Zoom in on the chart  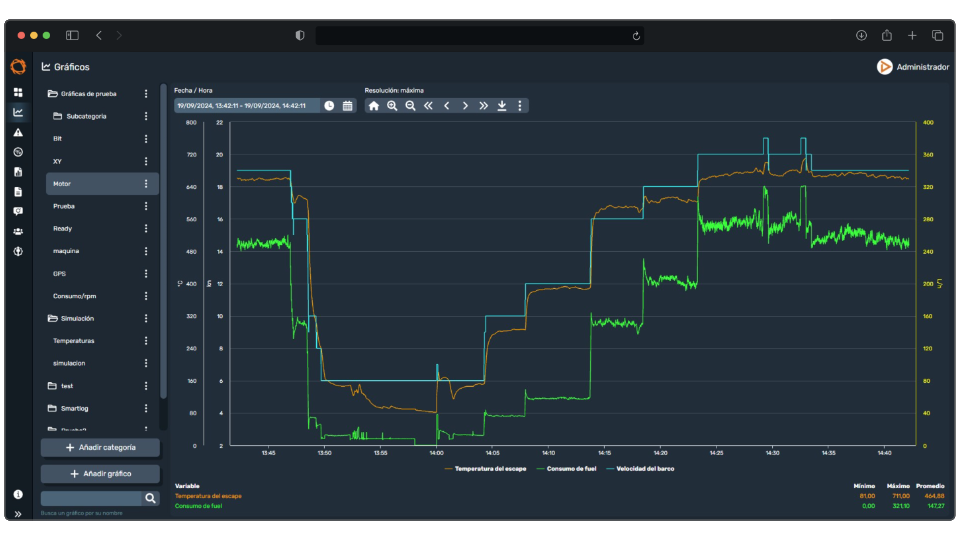[x=392, y=106]
